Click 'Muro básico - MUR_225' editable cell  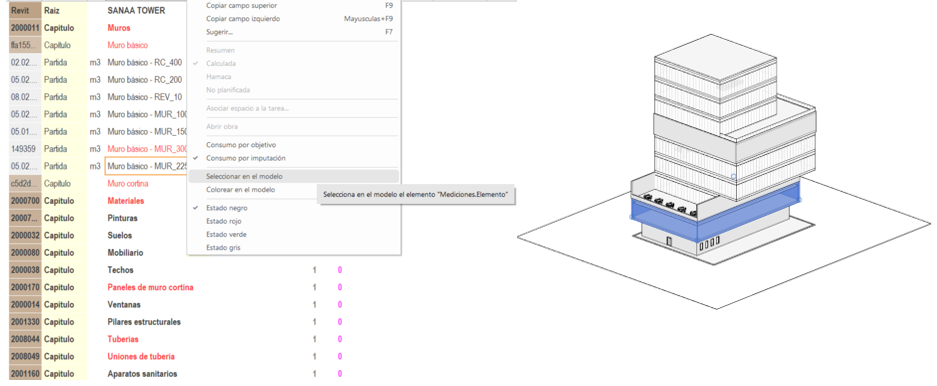tap(146, 166)
